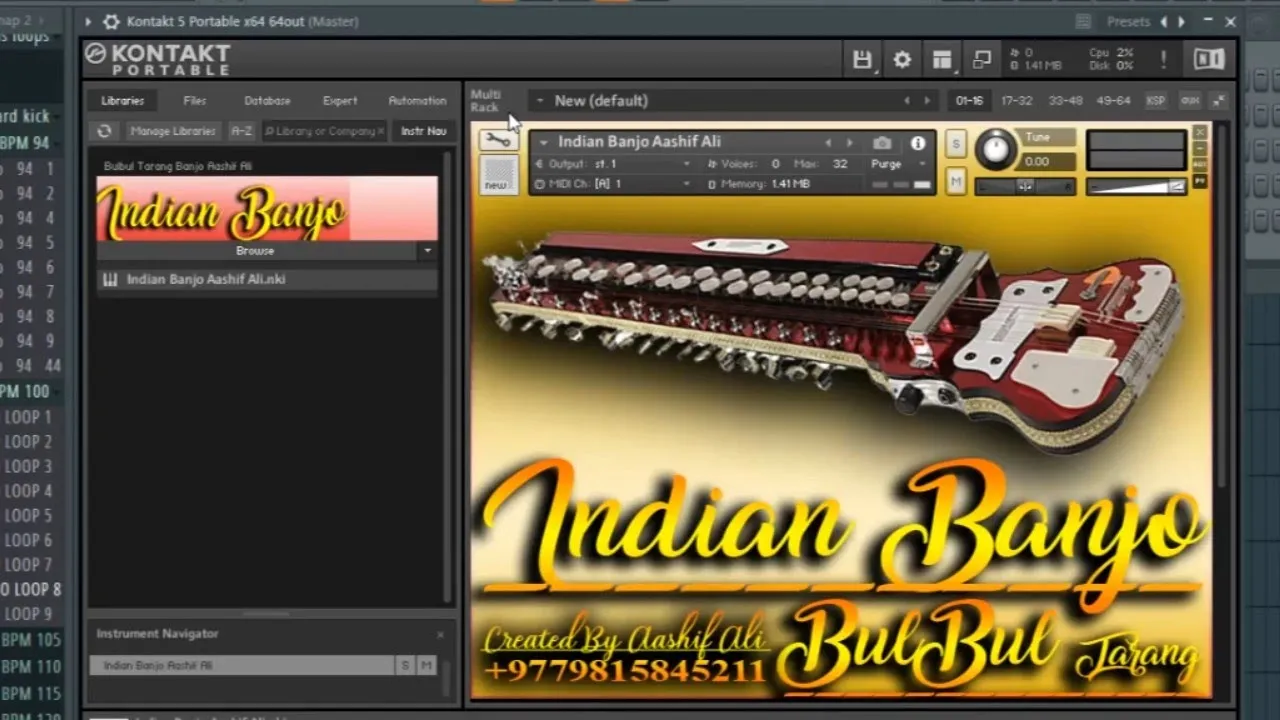Load next multi preset arrow

click(x=927, y=101)
